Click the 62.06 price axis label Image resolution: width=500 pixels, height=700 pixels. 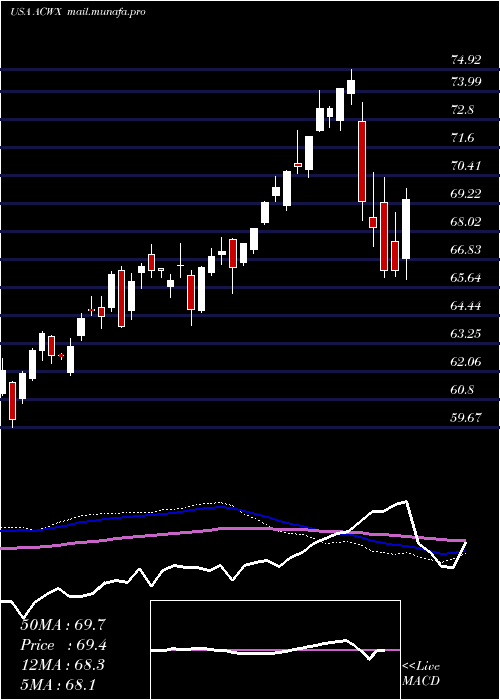coord(466,362)
